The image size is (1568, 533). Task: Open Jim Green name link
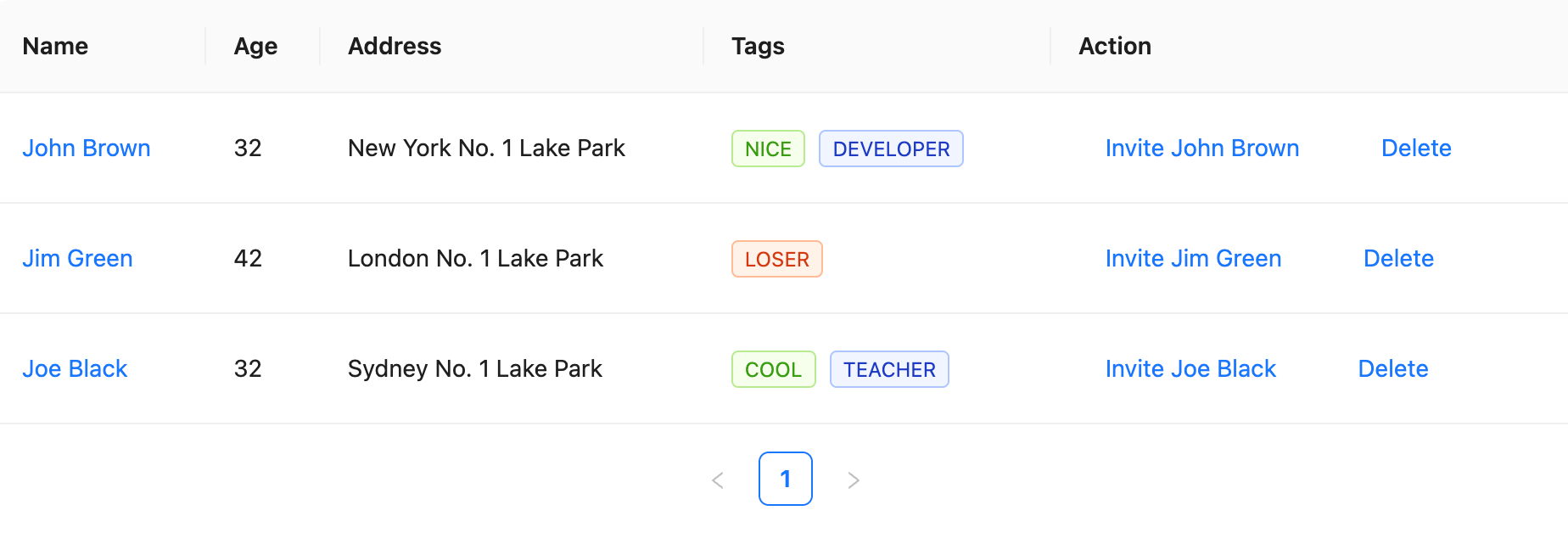click(x=77, y=258)
